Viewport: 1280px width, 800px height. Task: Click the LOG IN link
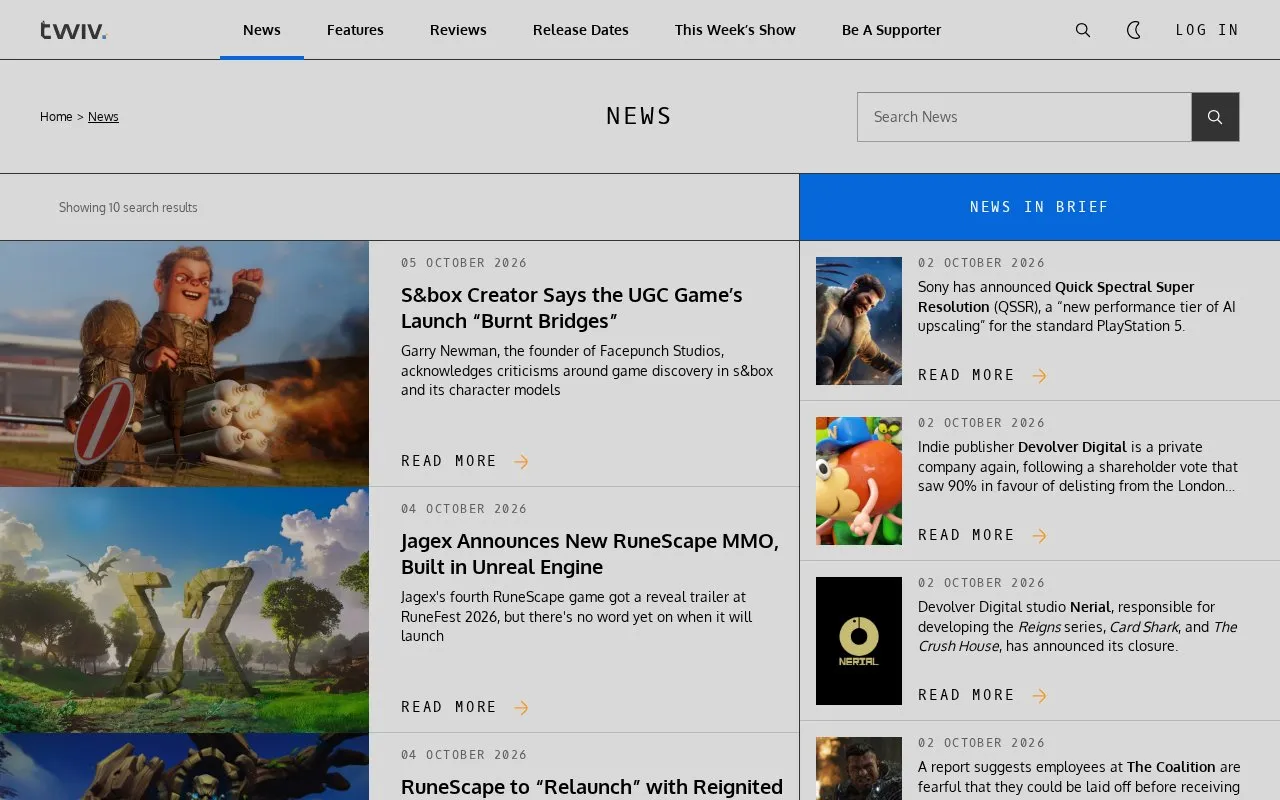[x=1207, y=30]
